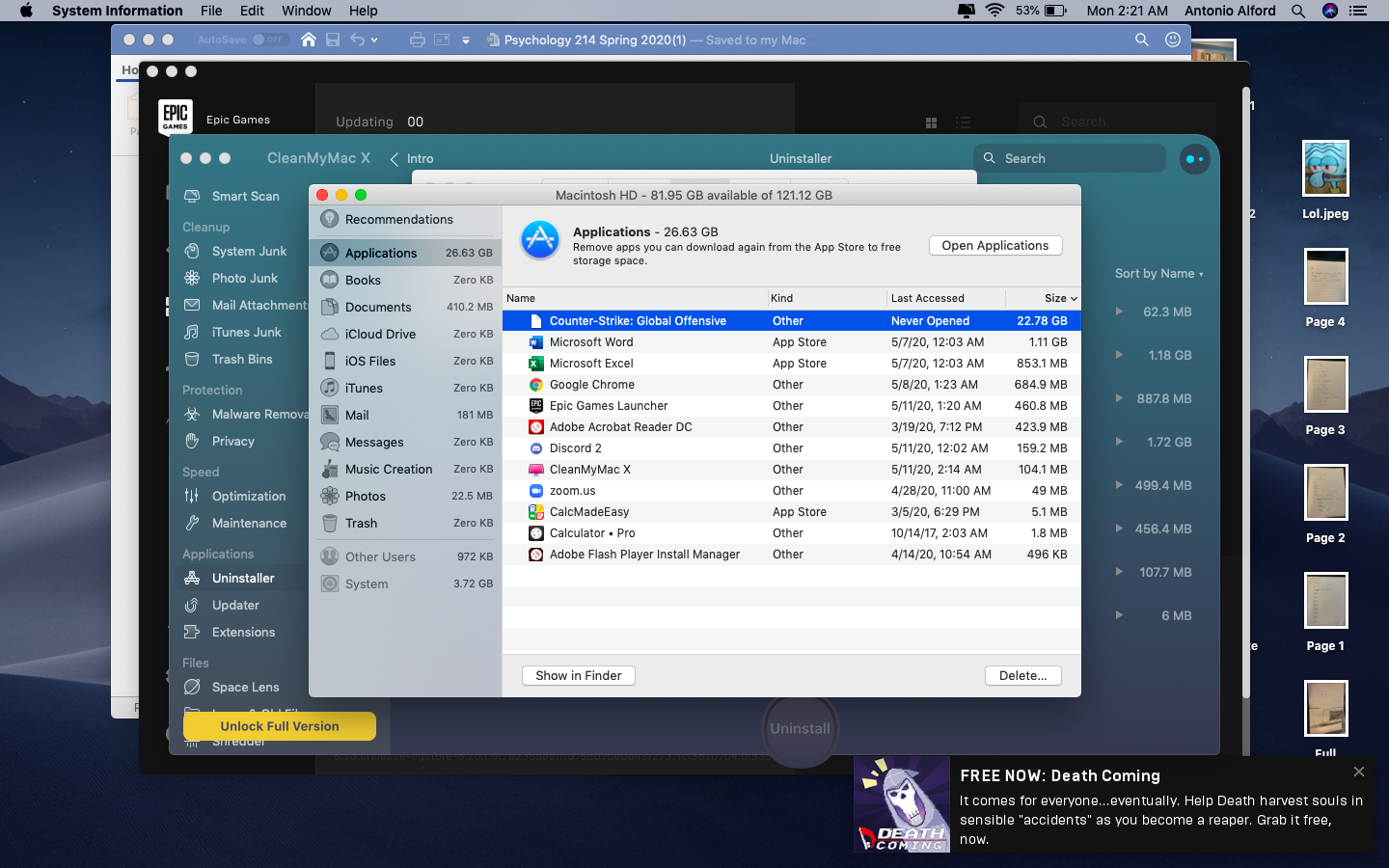Click the Home icon in Word toolbar
1389x868 pixels.
pyautogui.click(x=309, y=40)
